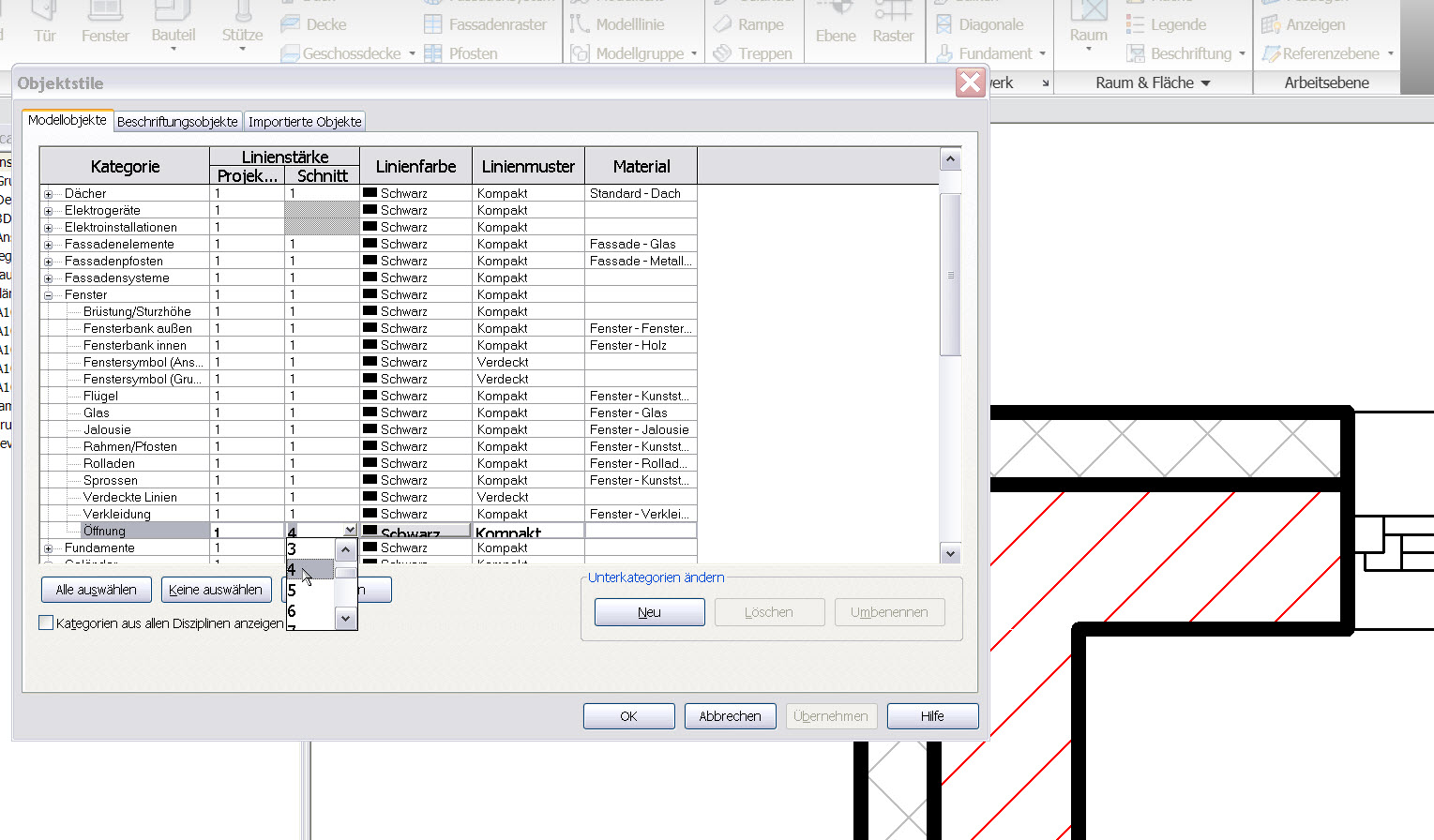This screenshot has width=1434, height=840.
Task: Select the Legende tool
Action: pos(1166,24)
